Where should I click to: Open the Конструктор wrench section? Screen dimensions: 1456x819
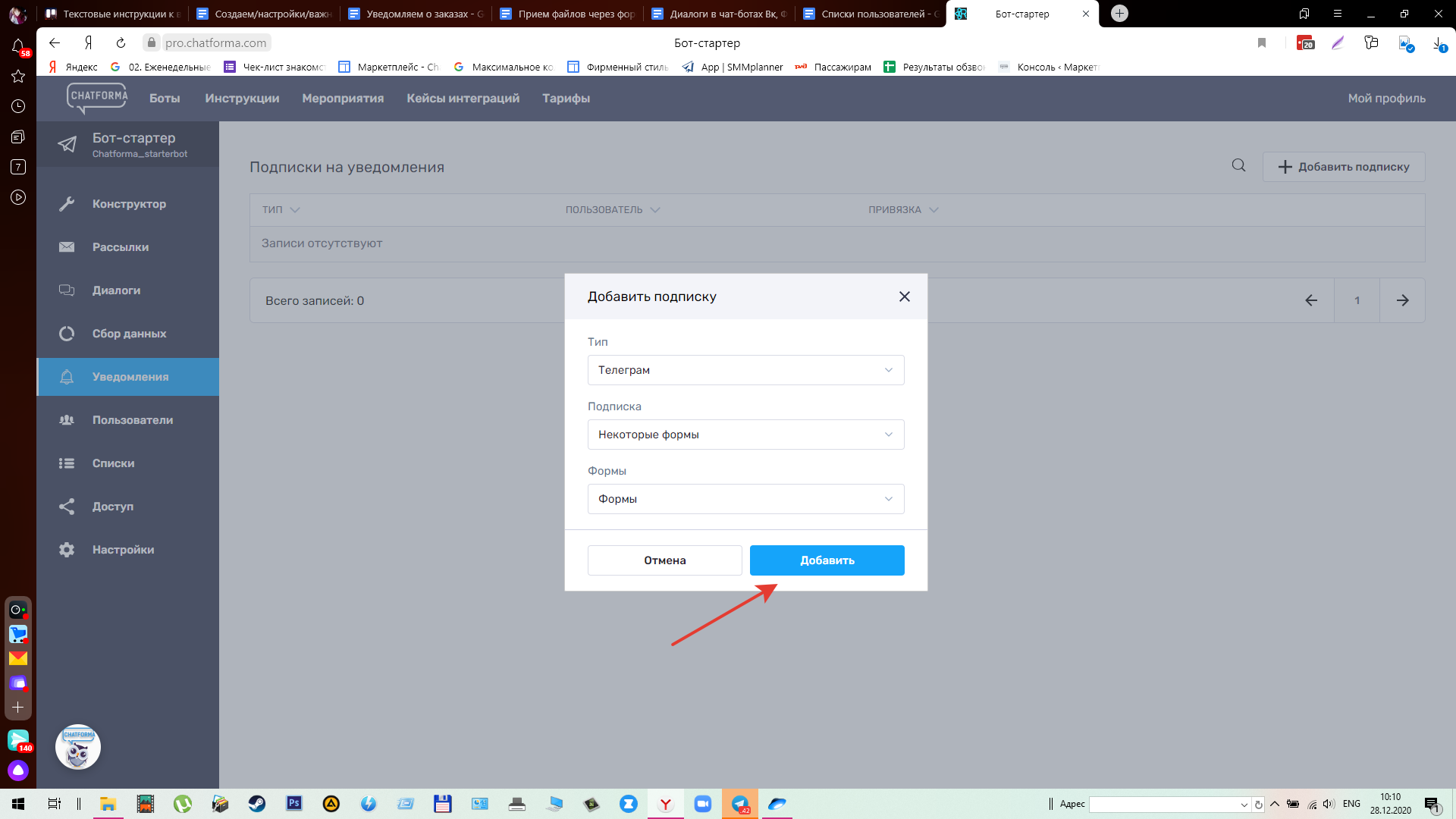click(x=128, y=204)
